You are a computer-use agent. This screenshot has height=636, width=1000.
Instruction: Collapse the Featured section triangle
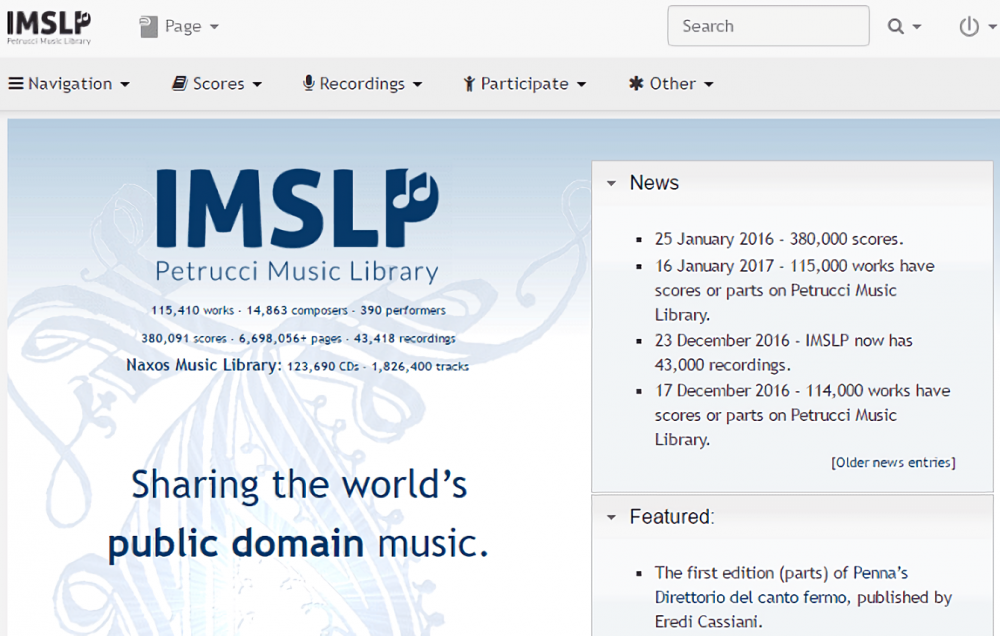tap(611, 517)
